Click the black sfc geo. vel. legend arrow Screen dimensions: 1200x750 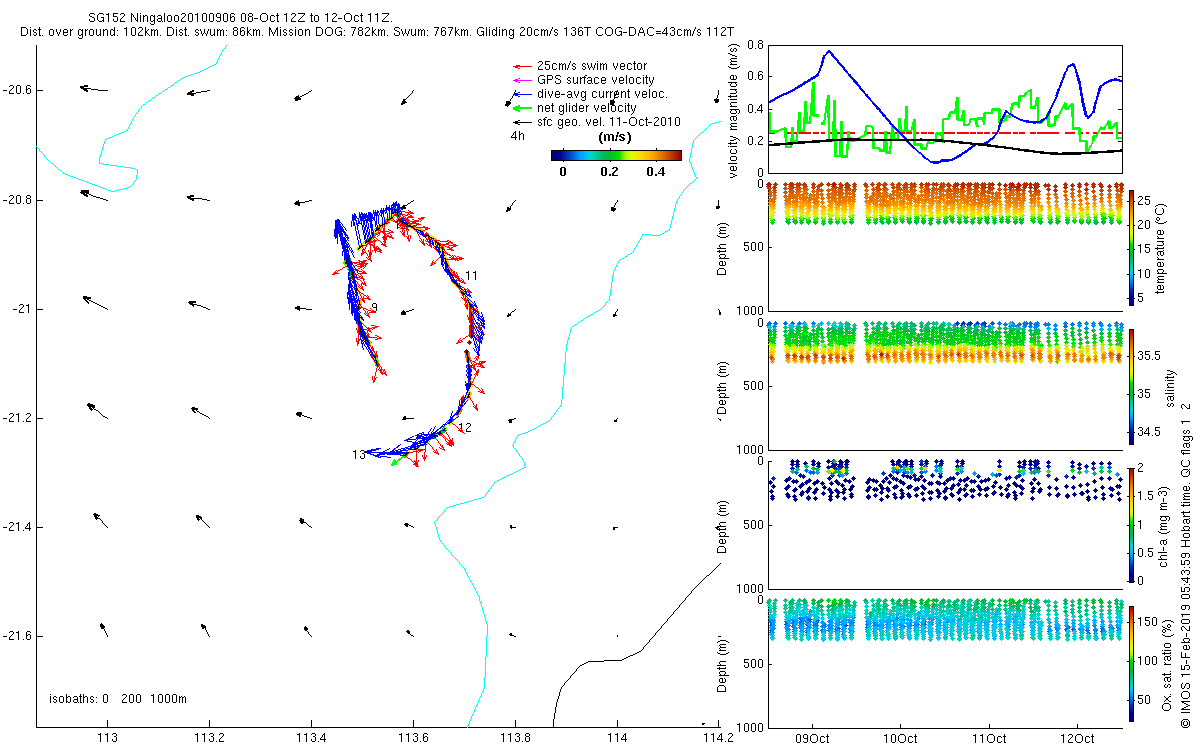pyautogui.click(x=520, y=122)
